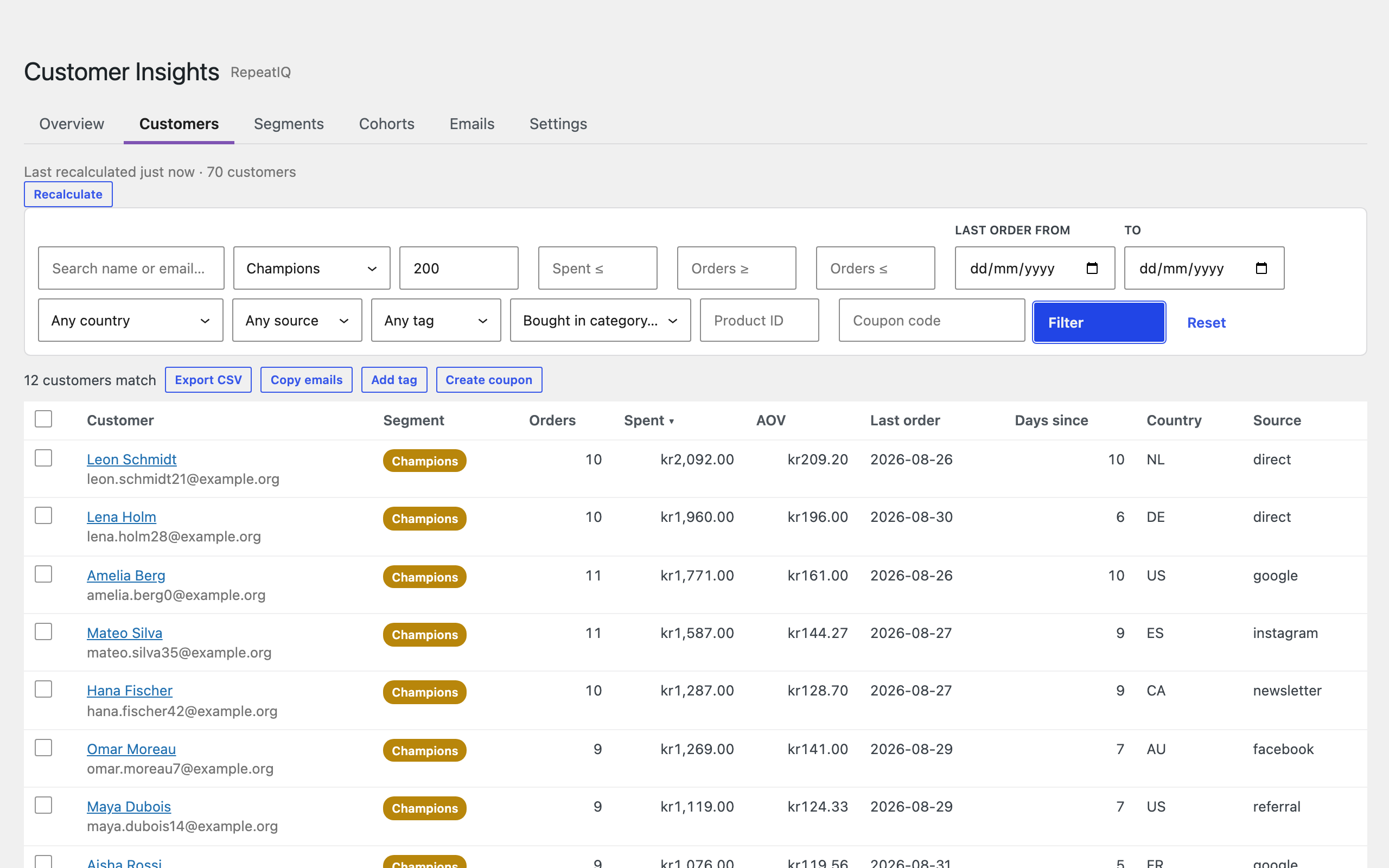Click the Recalculate button
This screenshot has height=868, width=1389.
point(68,194)
